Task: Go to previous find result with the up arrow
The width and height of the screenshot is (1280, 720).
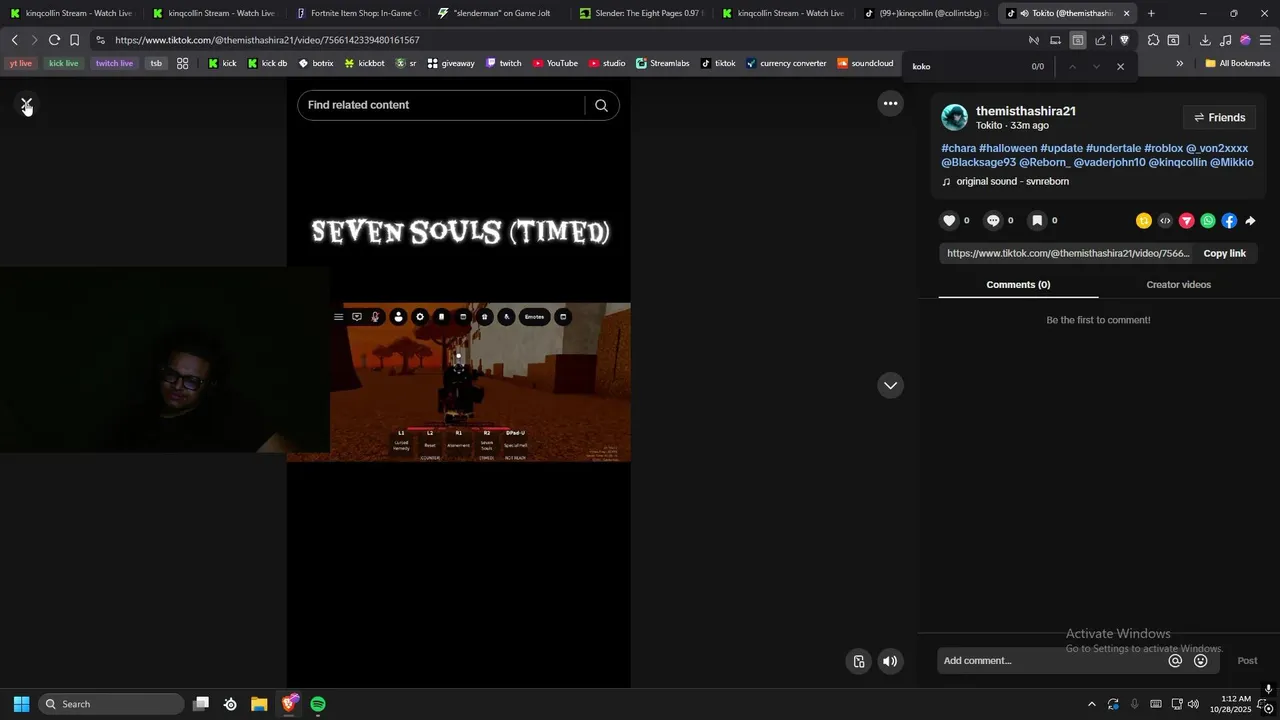Action: pyautogui.click(x=1072, y=66)
